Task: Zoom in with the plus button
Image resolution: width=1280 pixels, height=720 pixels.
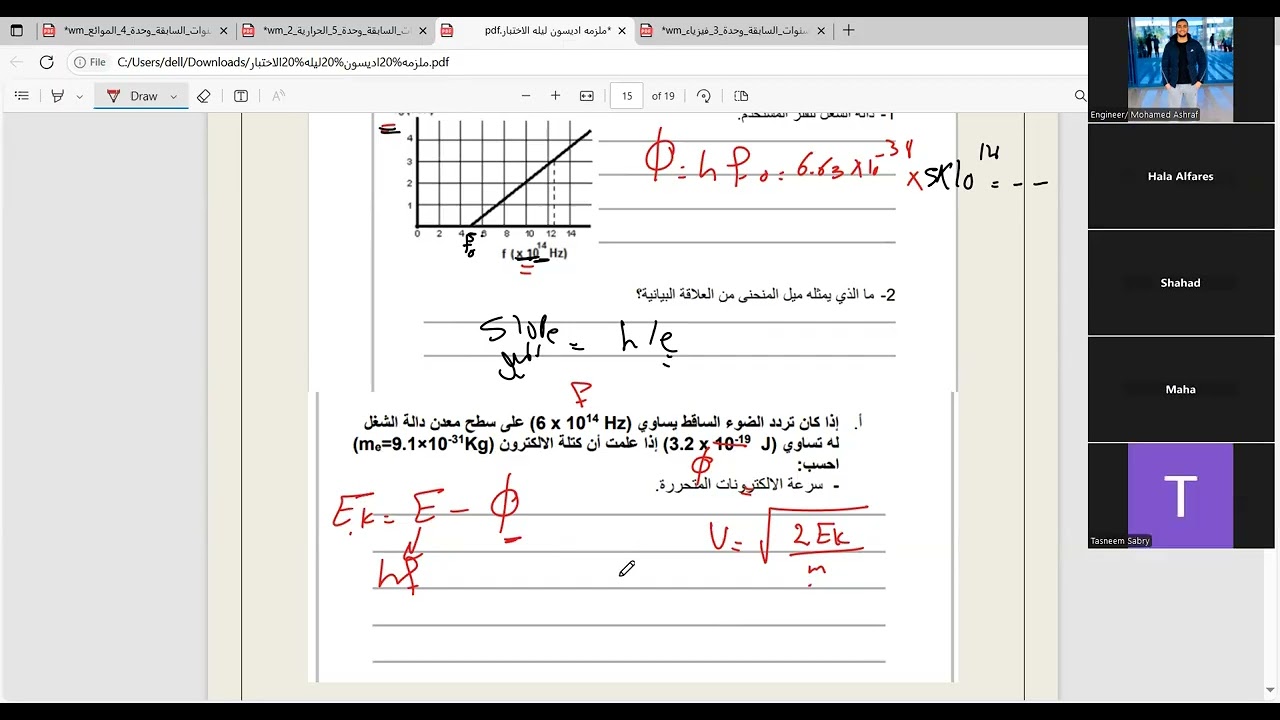Action: 555,96
